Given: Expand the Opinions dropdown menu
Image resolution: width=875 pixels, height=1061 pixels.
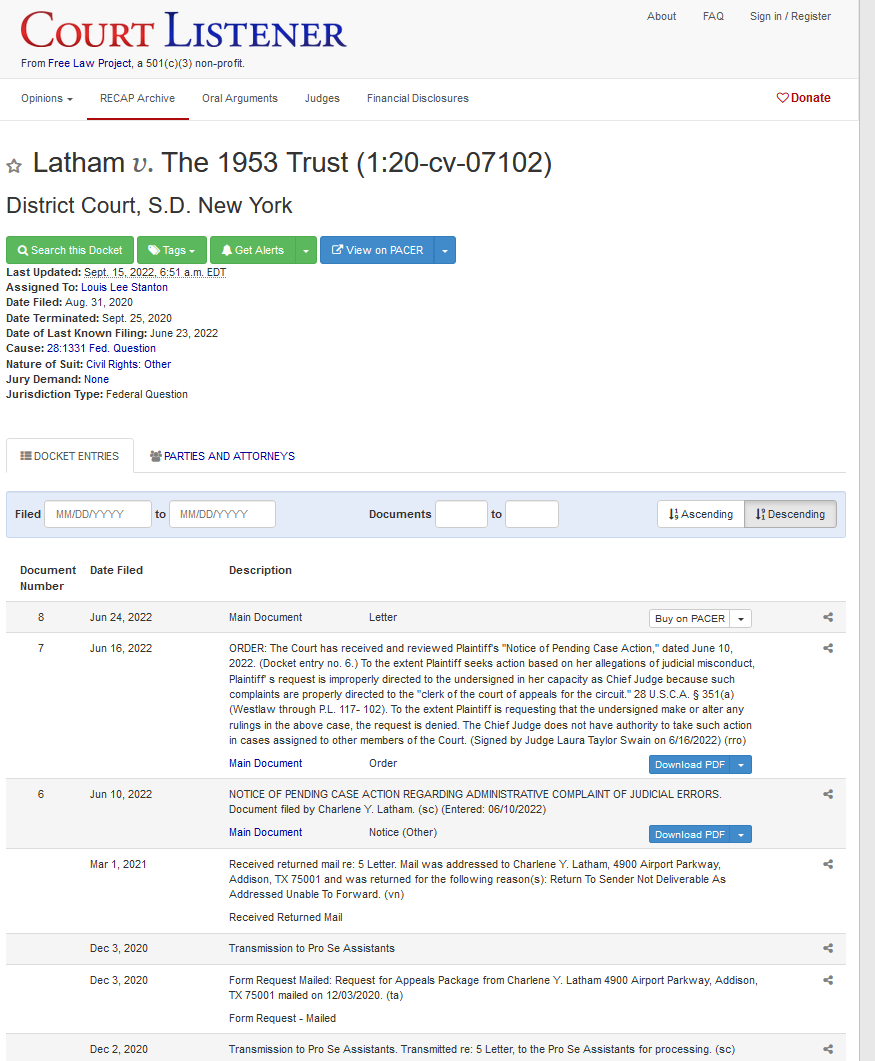Looking at the screenshot, I should [x=47, y=99].
